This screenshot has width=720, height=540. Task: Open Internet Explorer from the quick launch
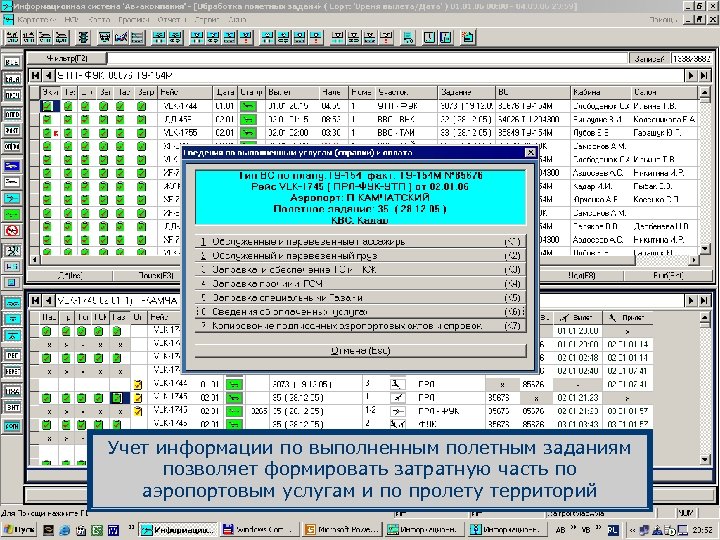pyautogui.click(x=65, y=530)
